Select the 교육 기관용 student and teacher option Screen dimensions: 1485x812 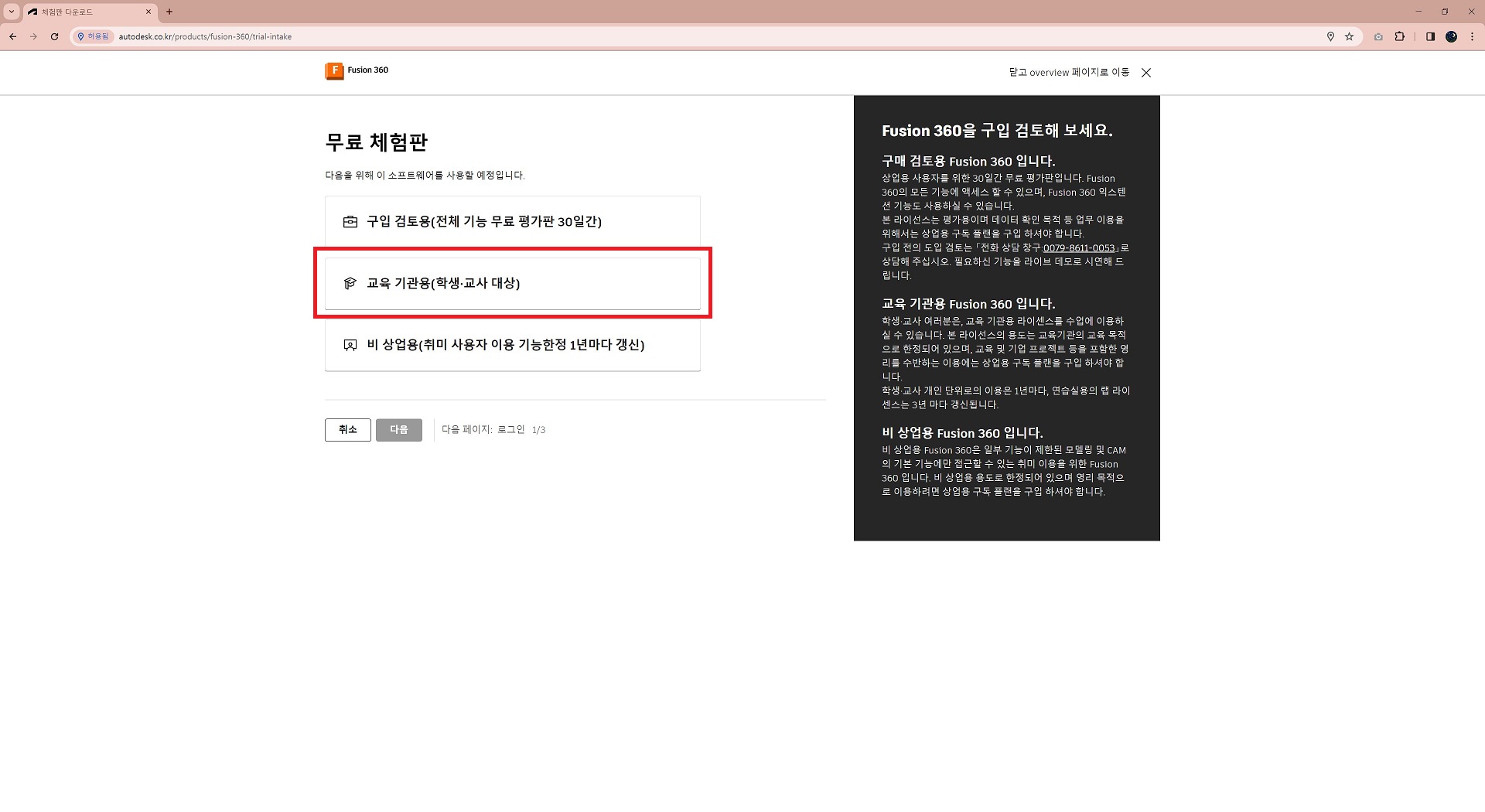[512, 284]
